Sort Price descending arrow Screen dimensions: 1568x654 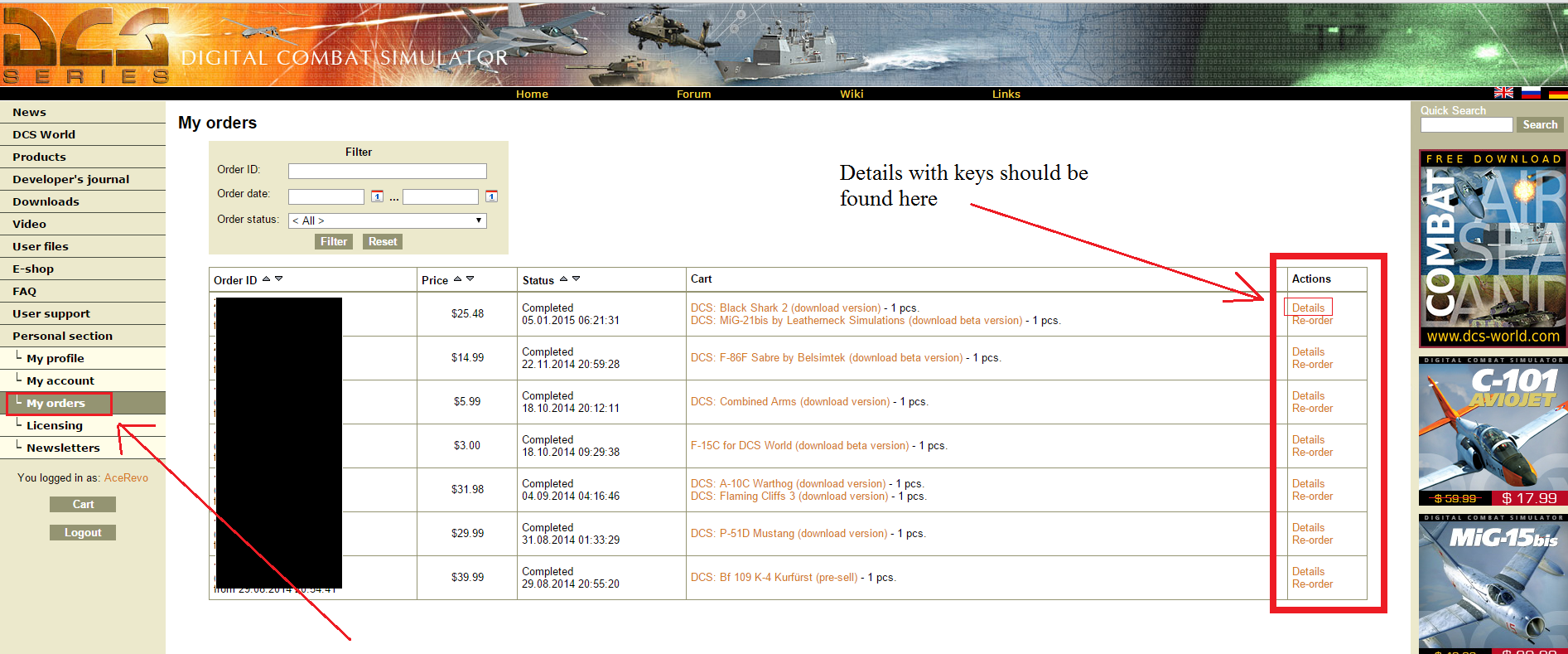(x=470, y=279)
